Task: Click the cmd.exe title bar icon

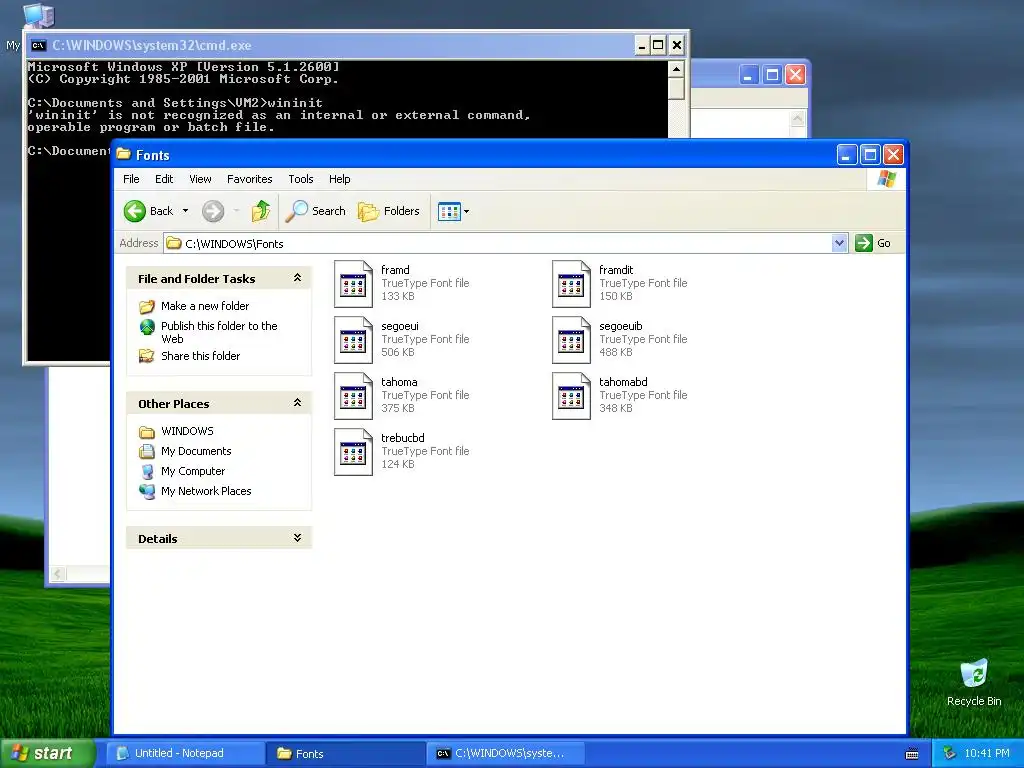Action: 39,45
